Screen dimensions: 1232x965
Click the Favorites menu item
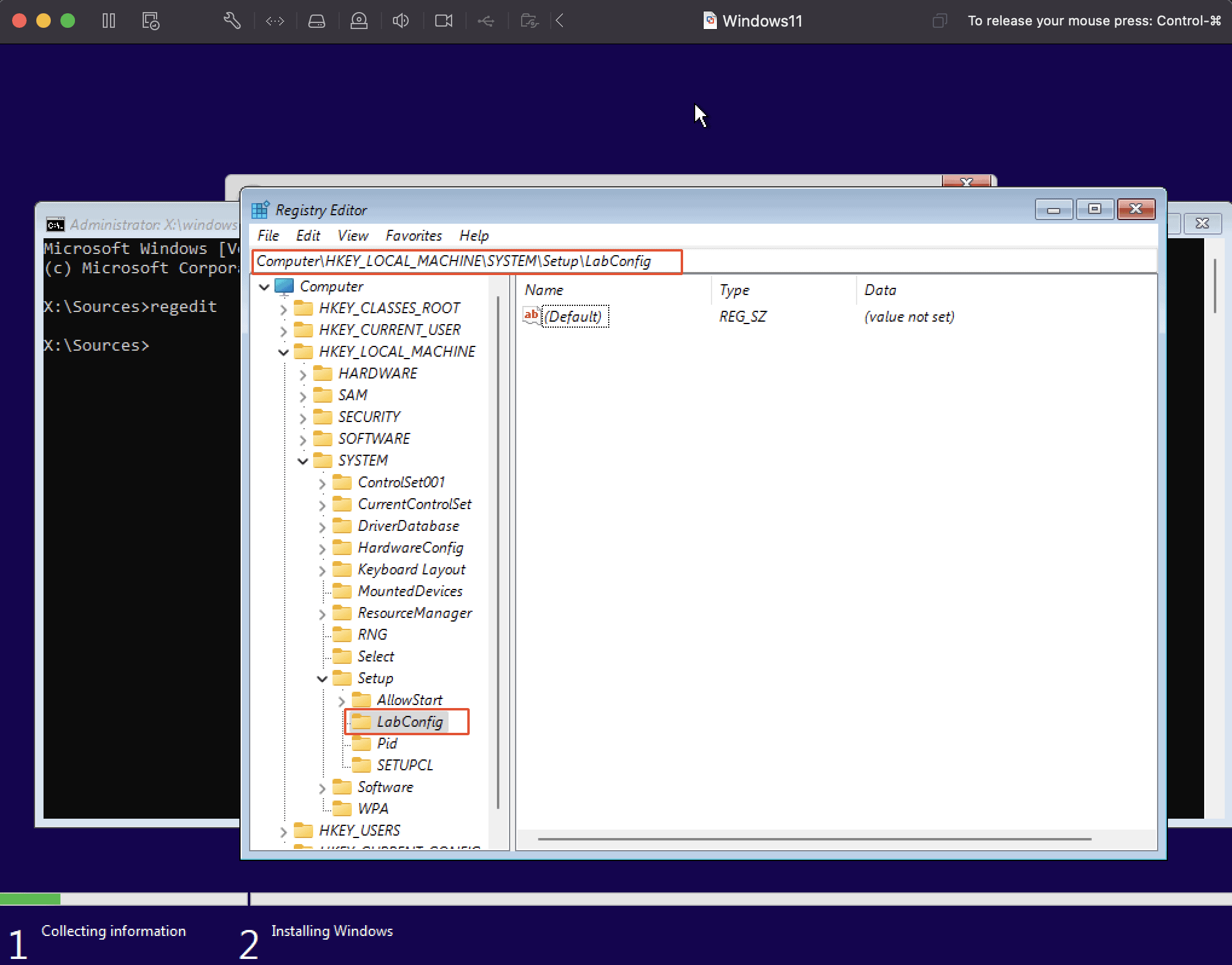(x=413, y=235)
